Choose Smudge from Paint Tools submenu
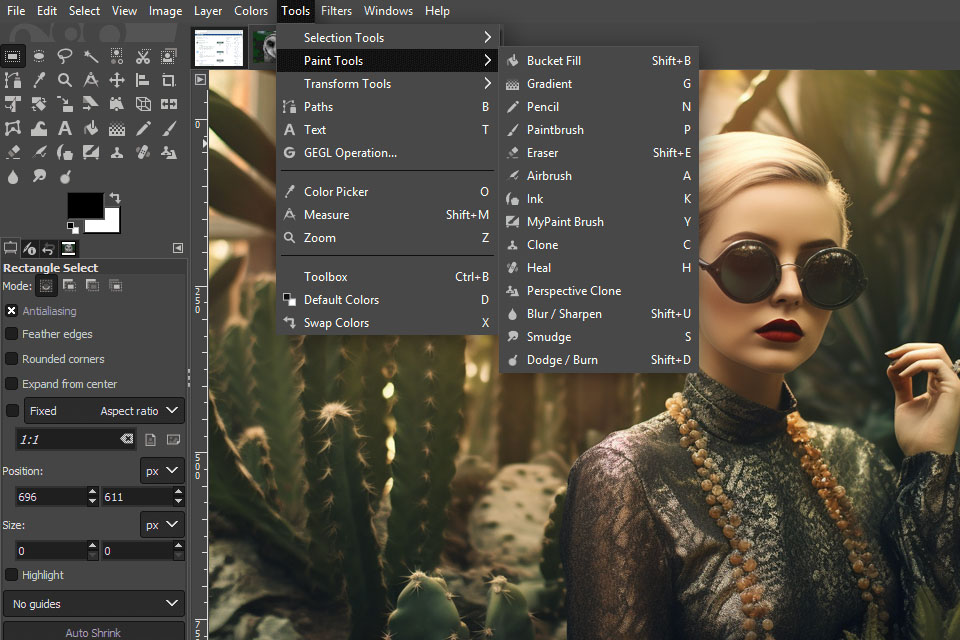The width and height of the screenshot is (960, 640). pyautogui.click(x=549, y=337)
